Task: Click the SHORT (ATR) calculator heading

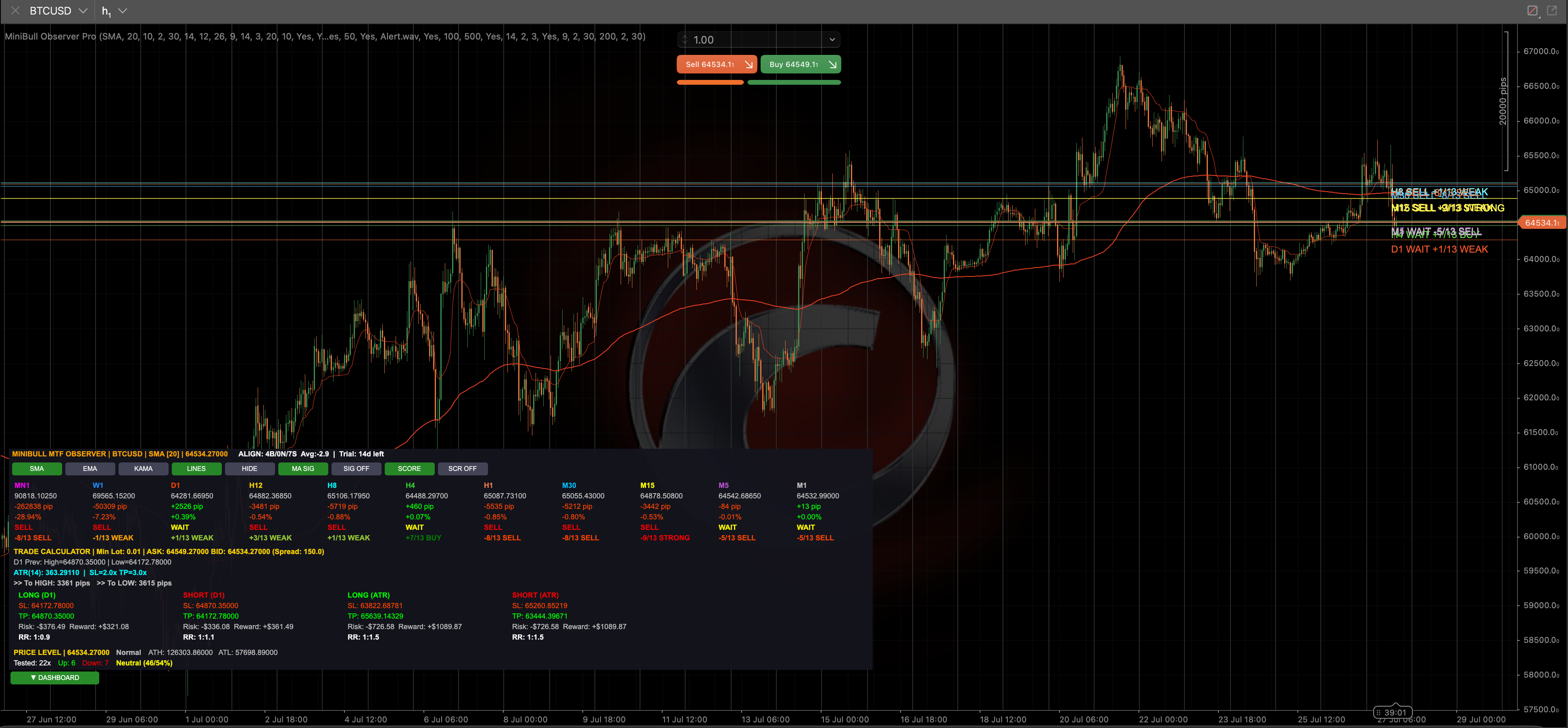Action: point(535,595)
